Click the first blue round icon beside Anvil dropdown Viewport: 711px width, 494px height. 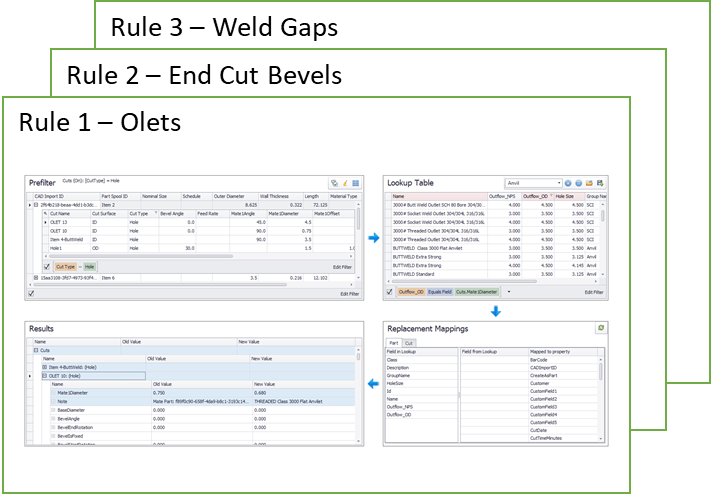[x=568, y=183]
